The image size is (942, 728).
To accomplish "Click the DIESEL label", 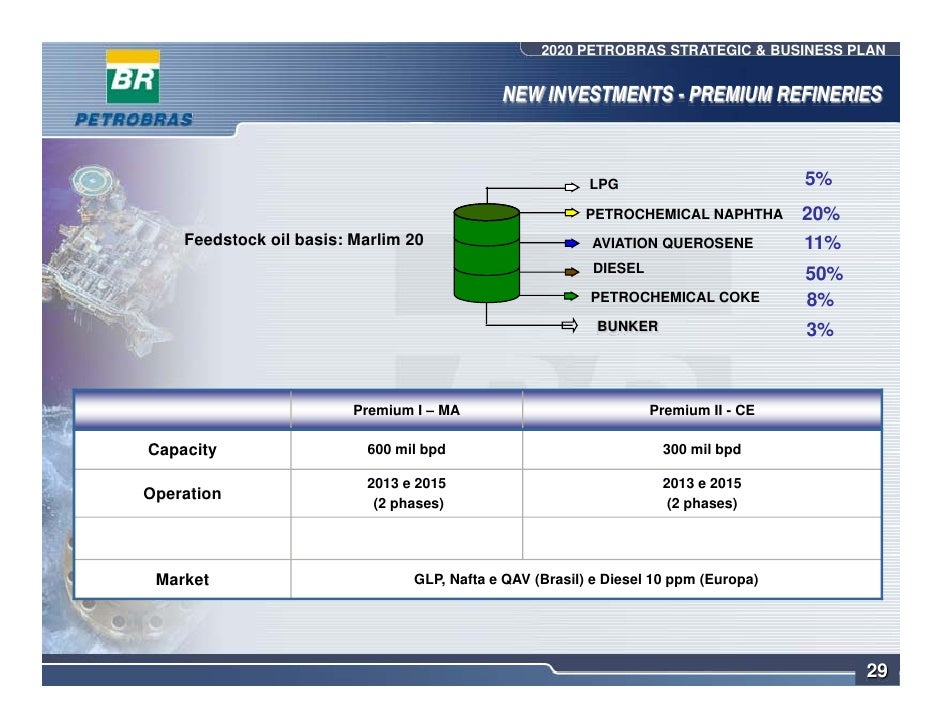I will click(x=618, y=268).
